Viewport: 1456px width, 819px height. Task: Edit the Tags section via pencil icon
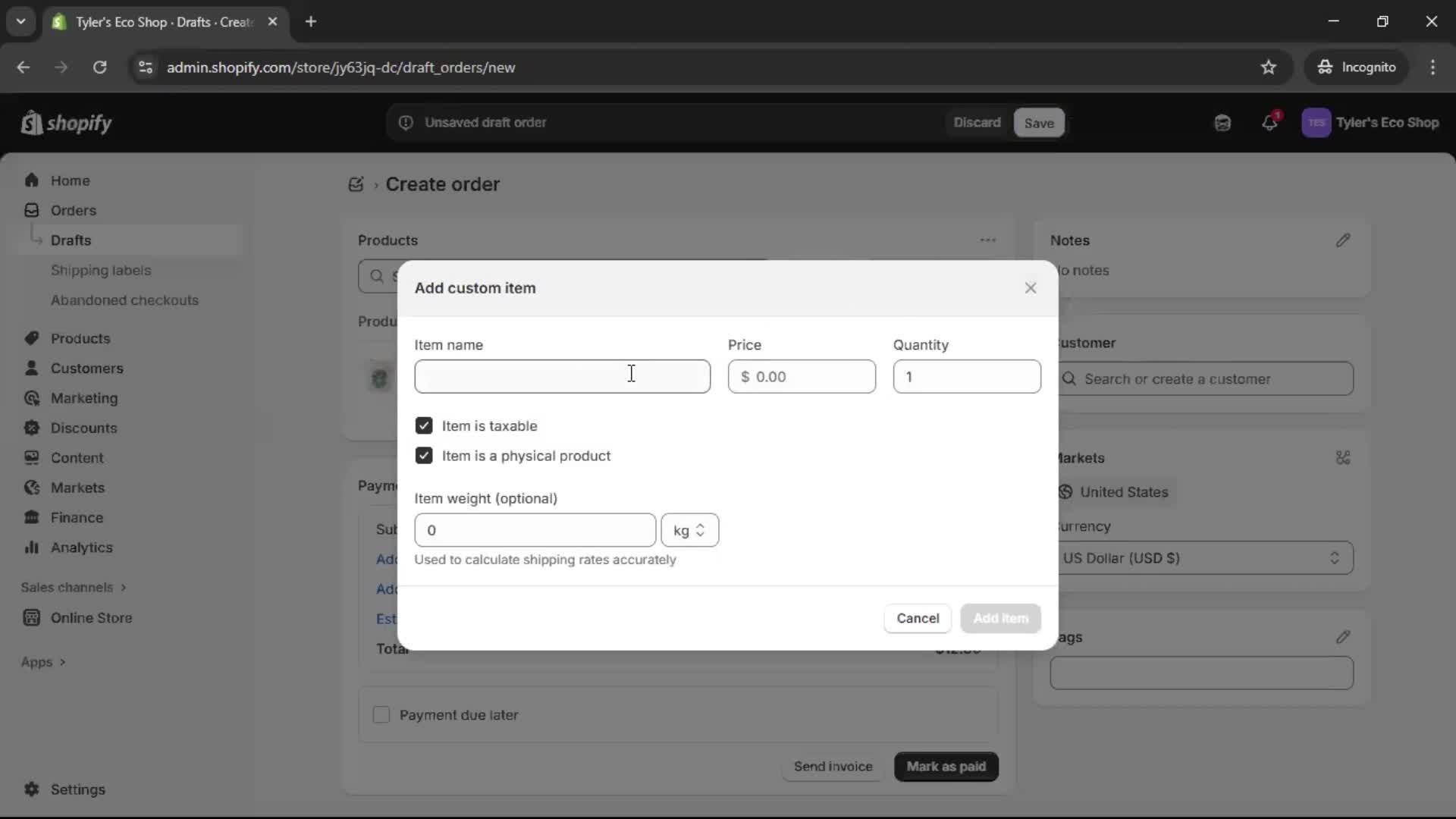coord(1343,637)
